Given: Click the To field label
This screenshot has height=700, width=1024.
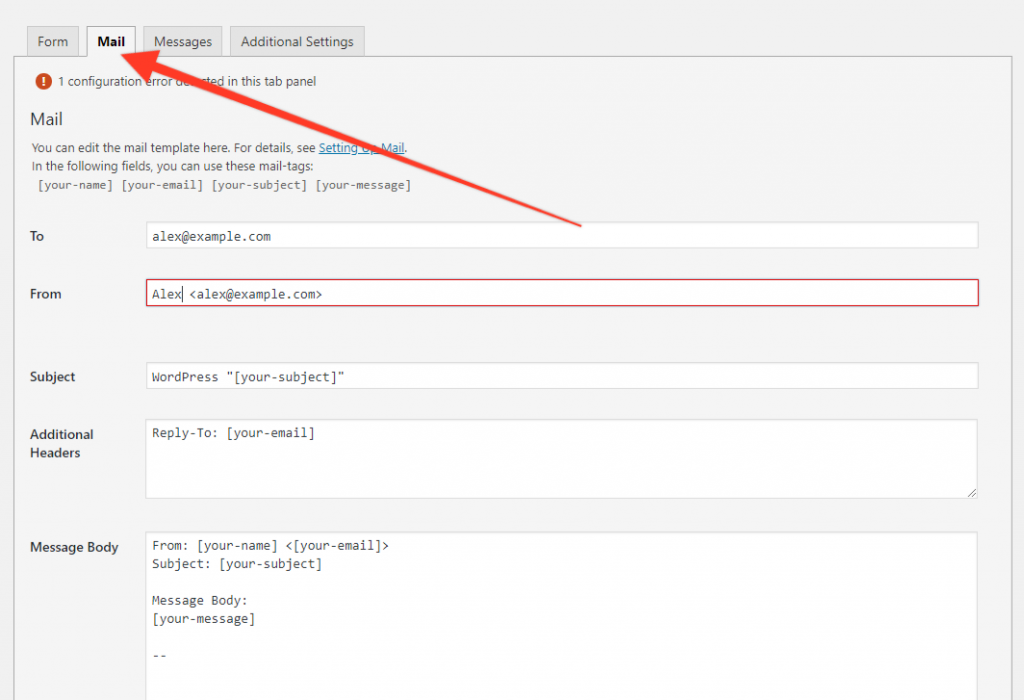Looking at the screenshot, I should click(37, 236).
